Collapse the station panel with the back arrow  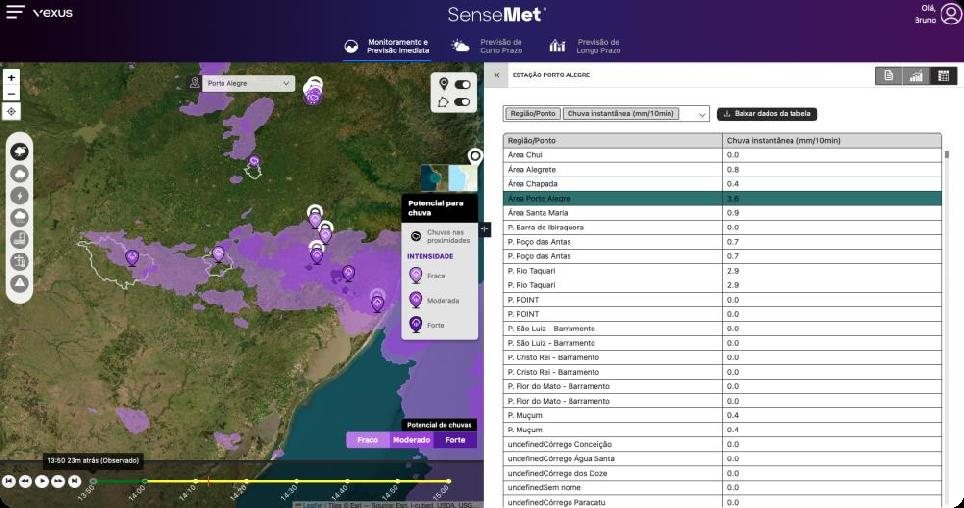pyautogui.click(x=497, y=75)
